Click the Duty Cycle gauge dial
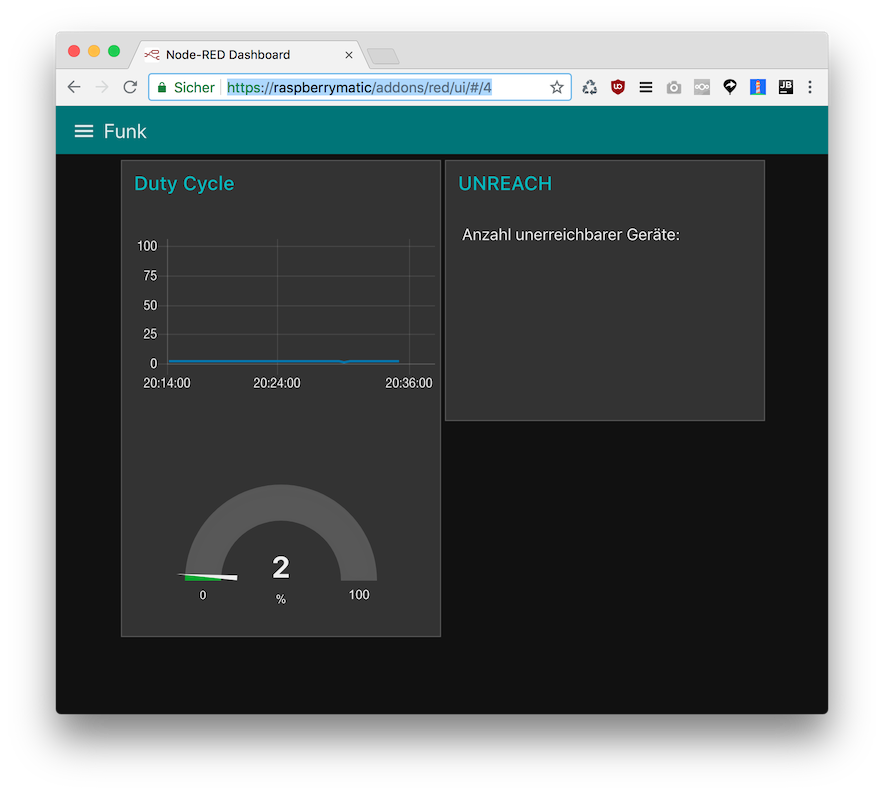Viewport: 884px width, 794px height. pos(281,533)
